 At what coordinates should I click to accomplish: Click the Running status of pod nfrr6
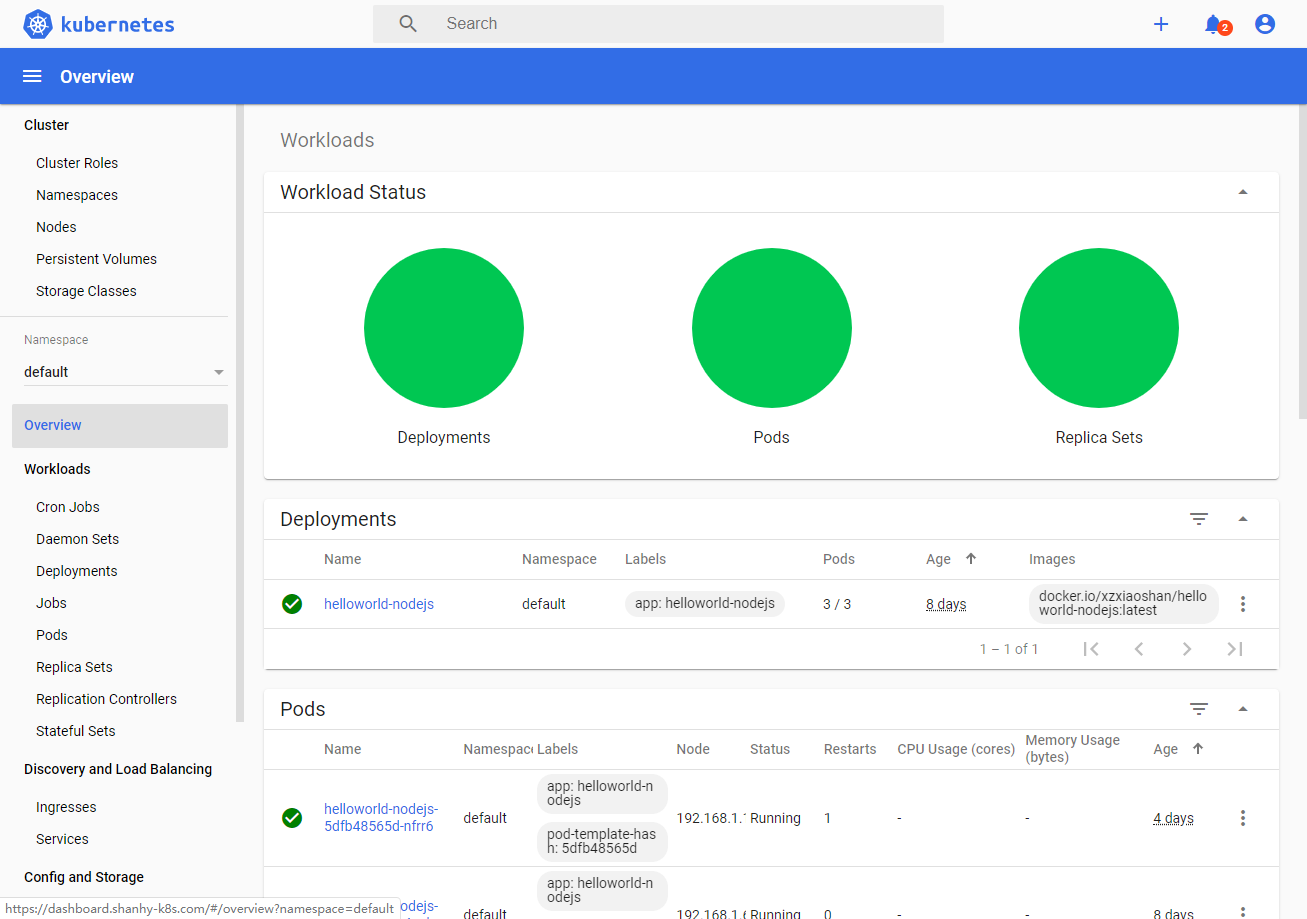[x=776, y=818]
